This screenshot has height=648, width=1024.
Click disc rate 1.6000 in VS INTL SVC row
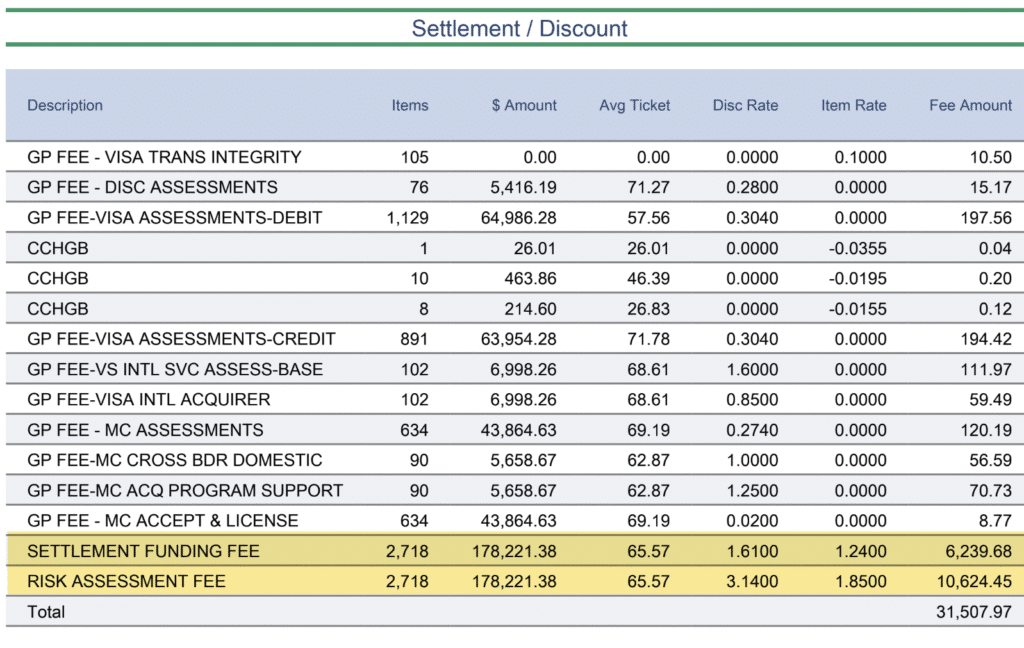pos(752,369)
